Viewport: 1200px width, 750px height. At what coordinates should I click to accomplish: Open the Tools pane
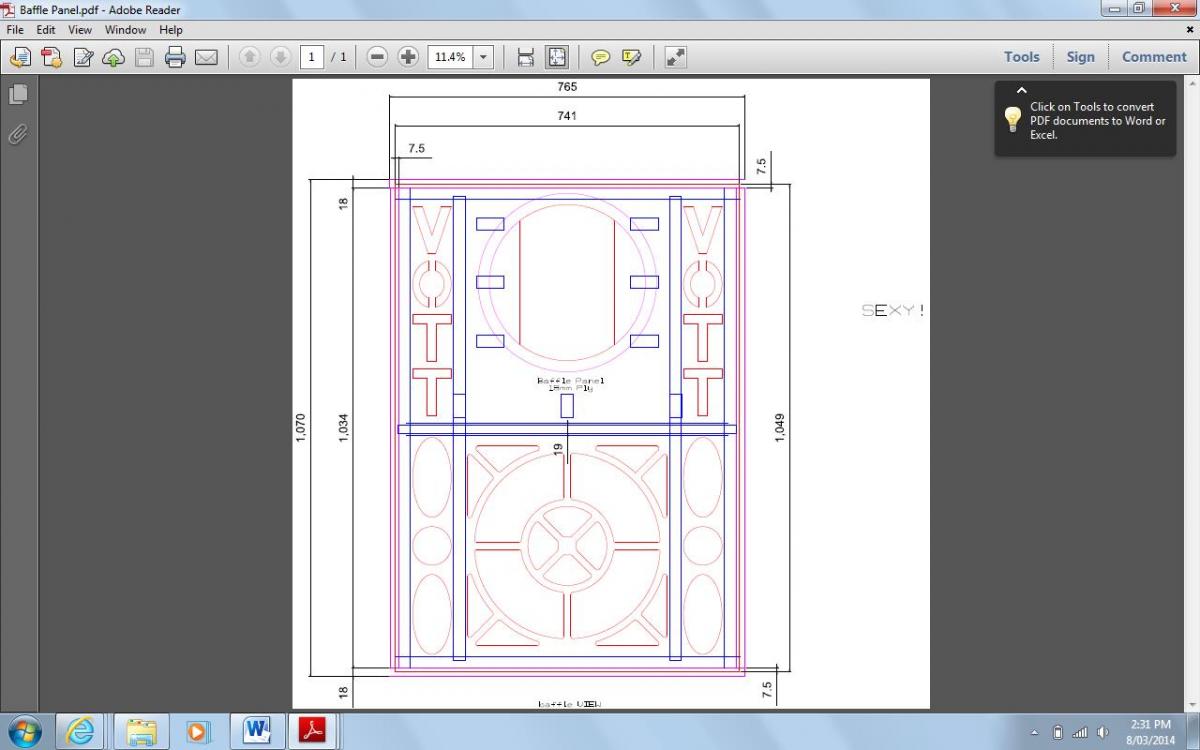pyautogui.click(x=1022, y=57)
